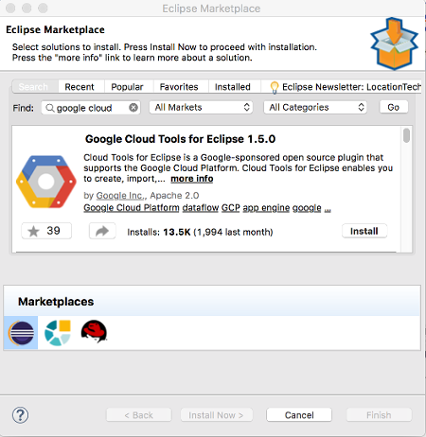The height and width of the screenshot is (437, 426).
Task: Select the Obeo marketplace icon
Action: 57,333
